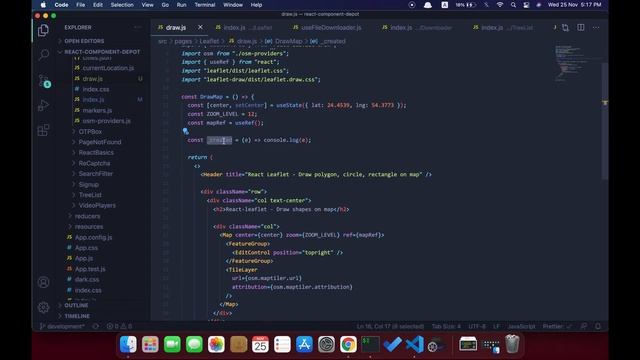Click the open changes icon in editor toolbar
This screenshot has height=360, width=640.
[x=565, y=28]
